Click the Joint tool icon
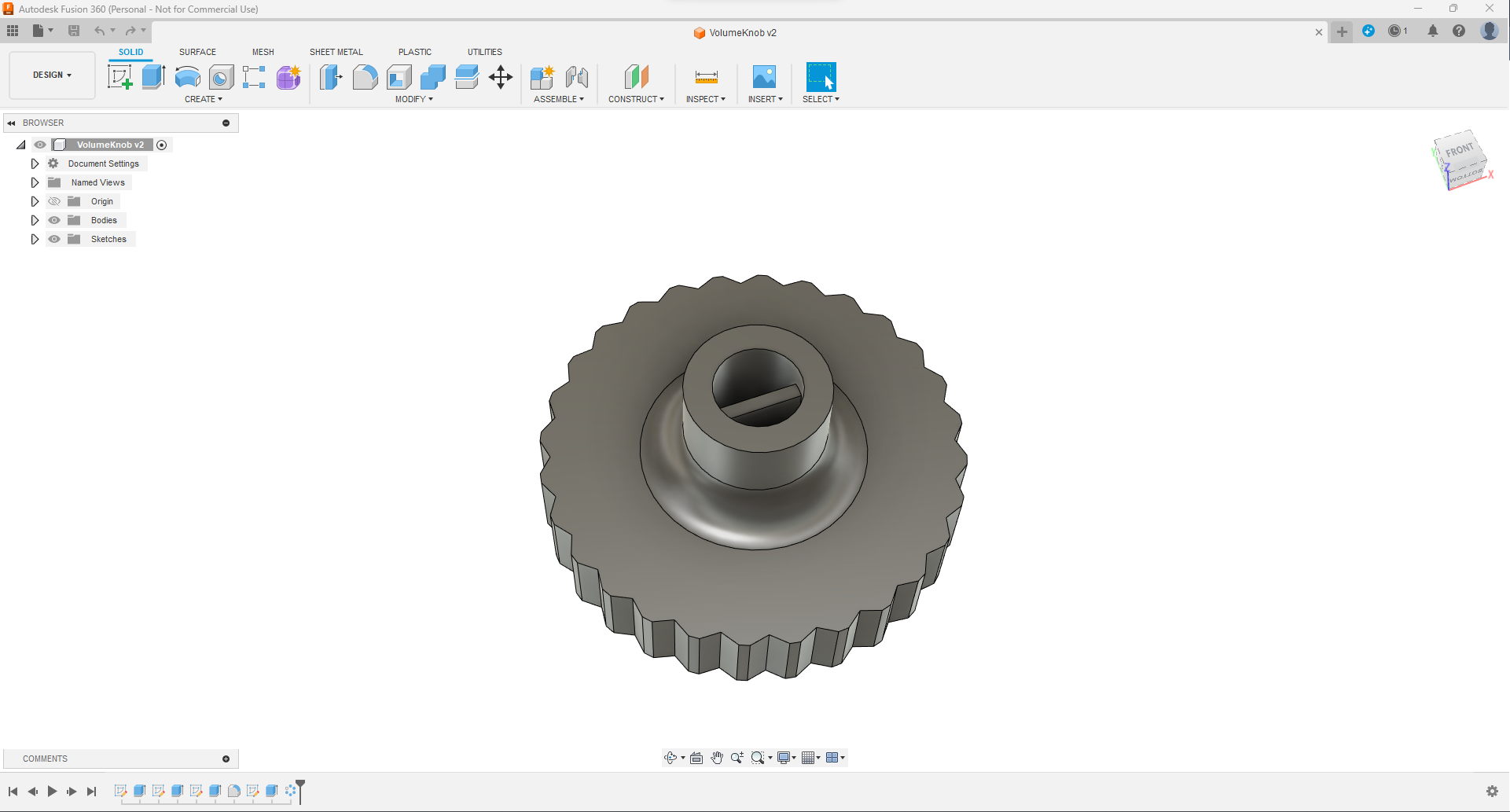 pos(577,77)
